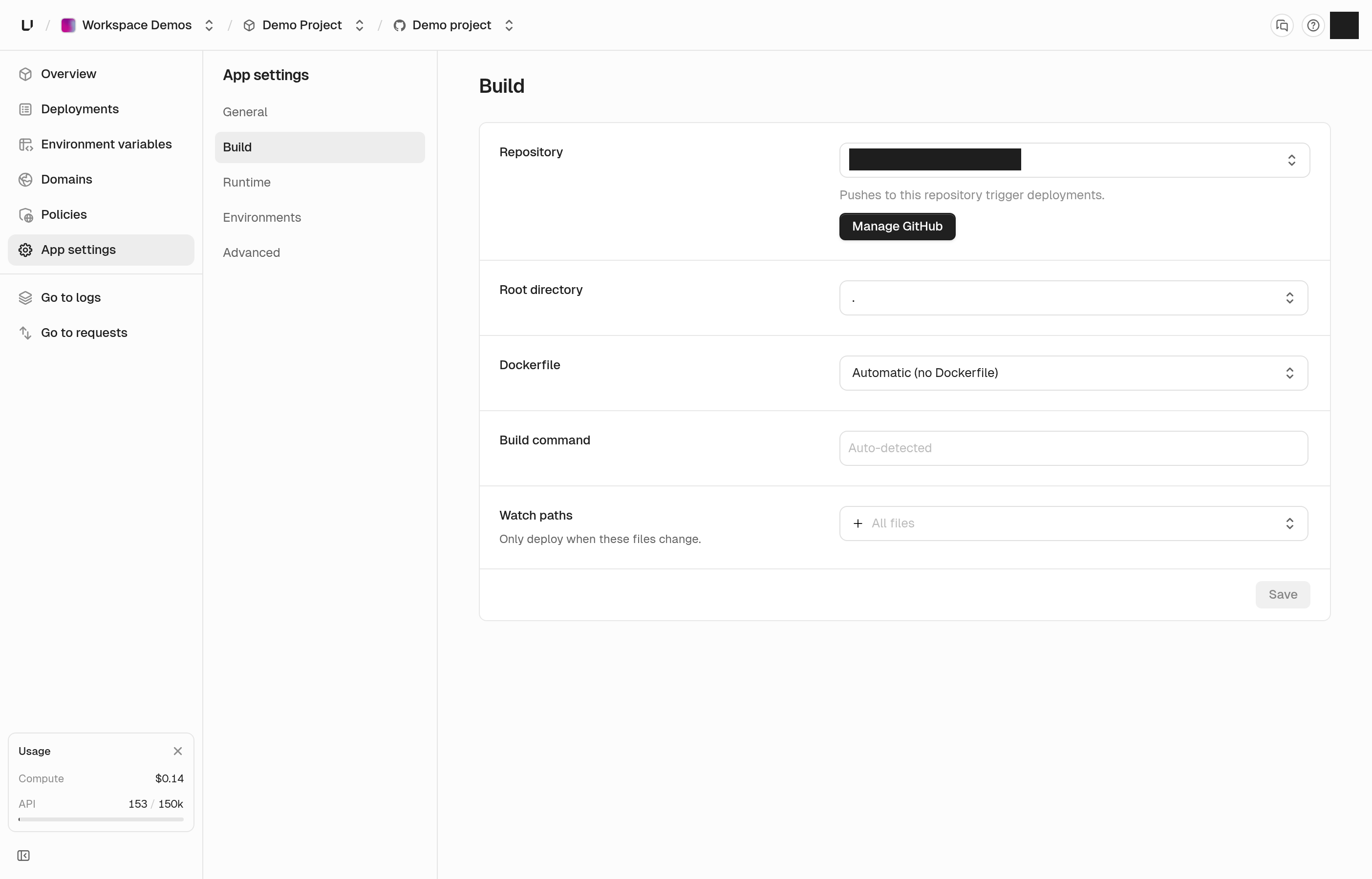Open the user avatar menu
Screen dimensions: 1372x879
1344,25
